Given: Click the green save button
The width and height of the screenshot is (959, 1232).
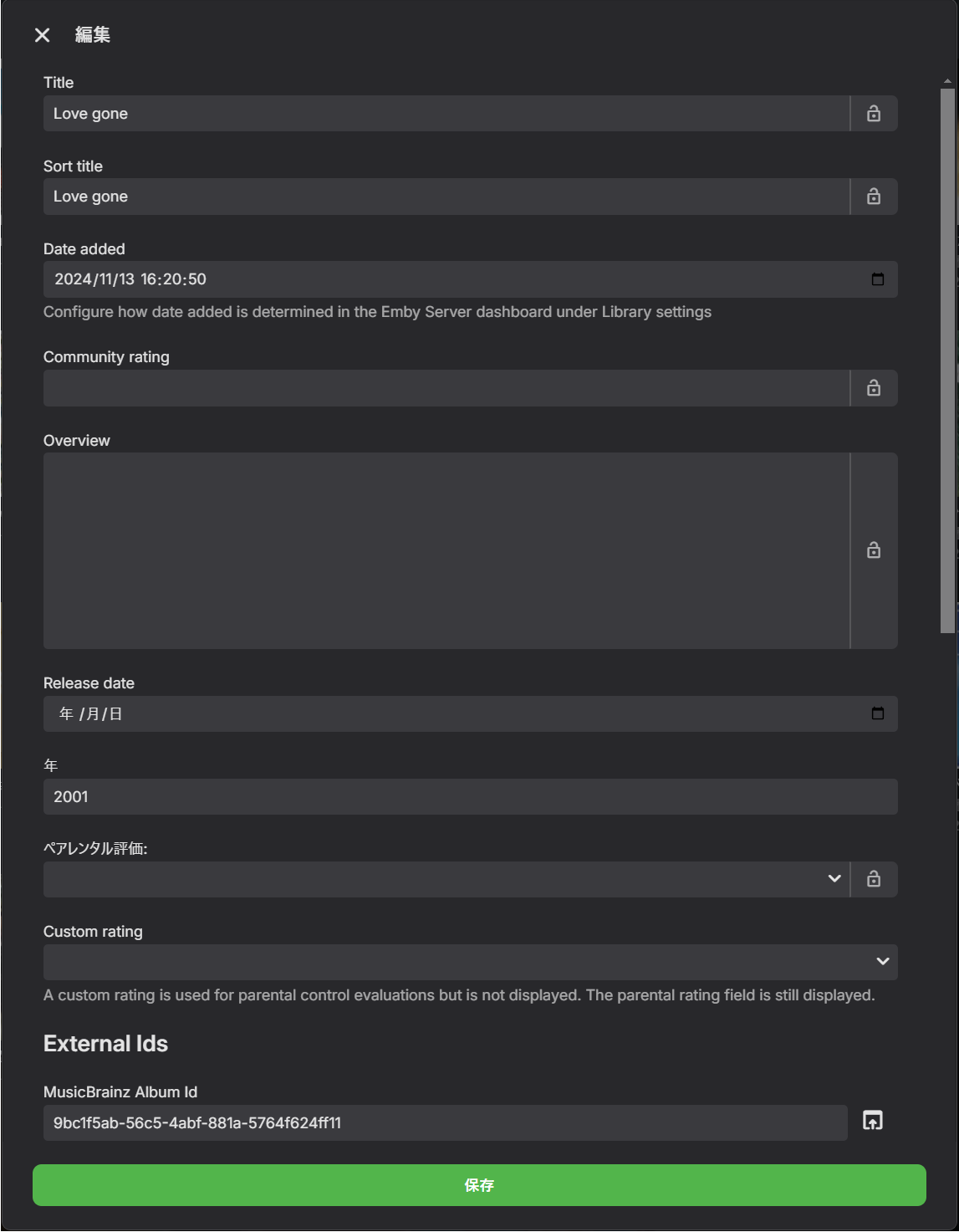Looking at the screenshot, I should click(479, 1185).
